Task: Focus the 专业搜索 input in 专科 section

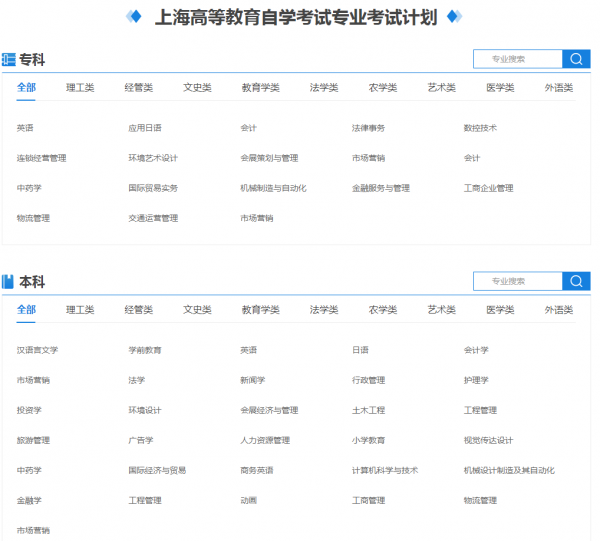Action: click(x=518, y=59)
